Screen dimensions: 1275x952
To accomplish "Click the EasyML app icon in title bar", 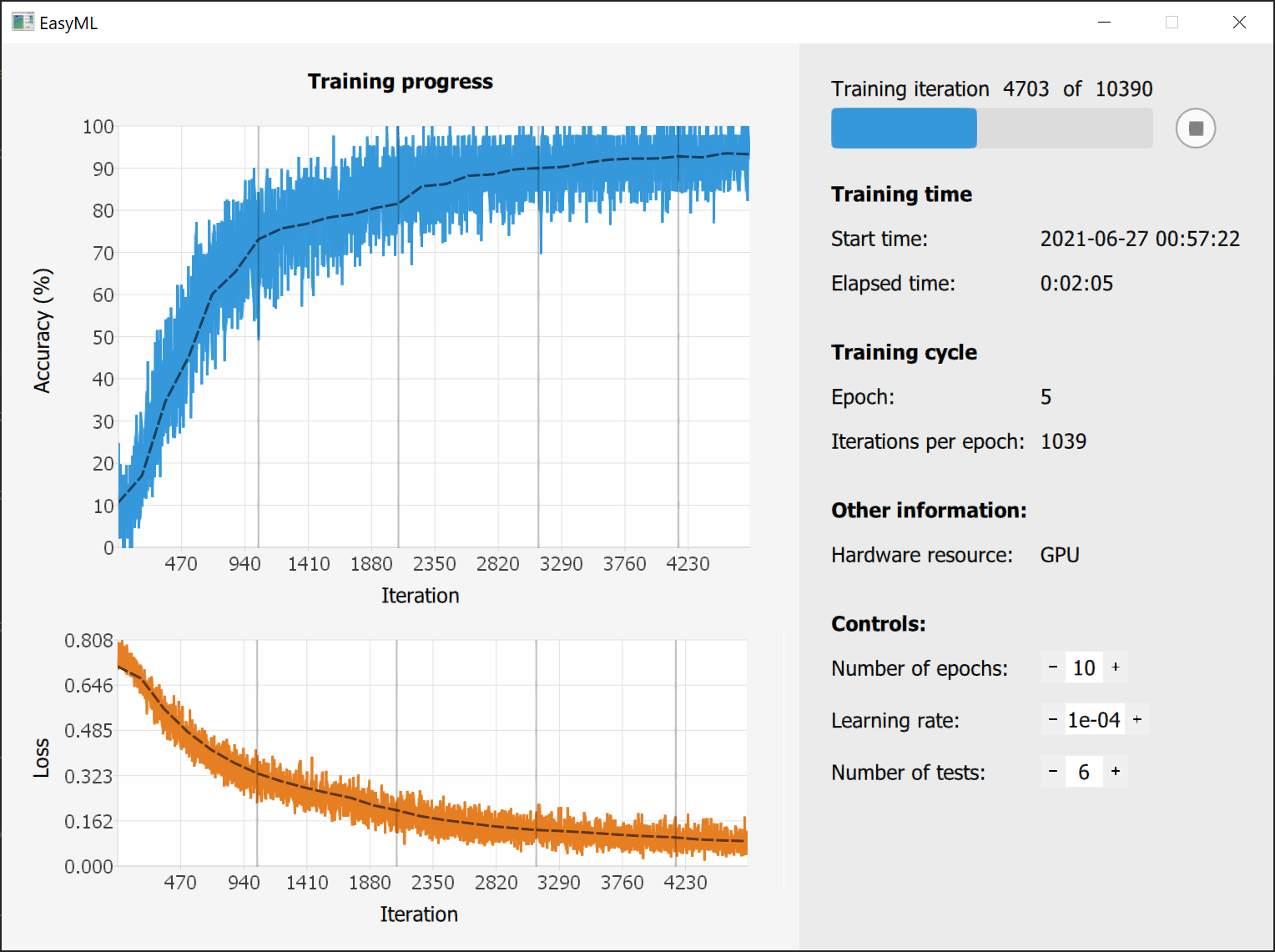I will pyautogui.click(x=23, y=23).
